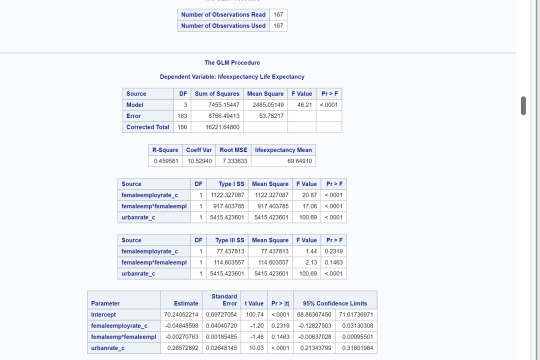Click the 'R-Square' header
Image resolution: width=540 pixels, height=360 pixels.
point(165,150)
